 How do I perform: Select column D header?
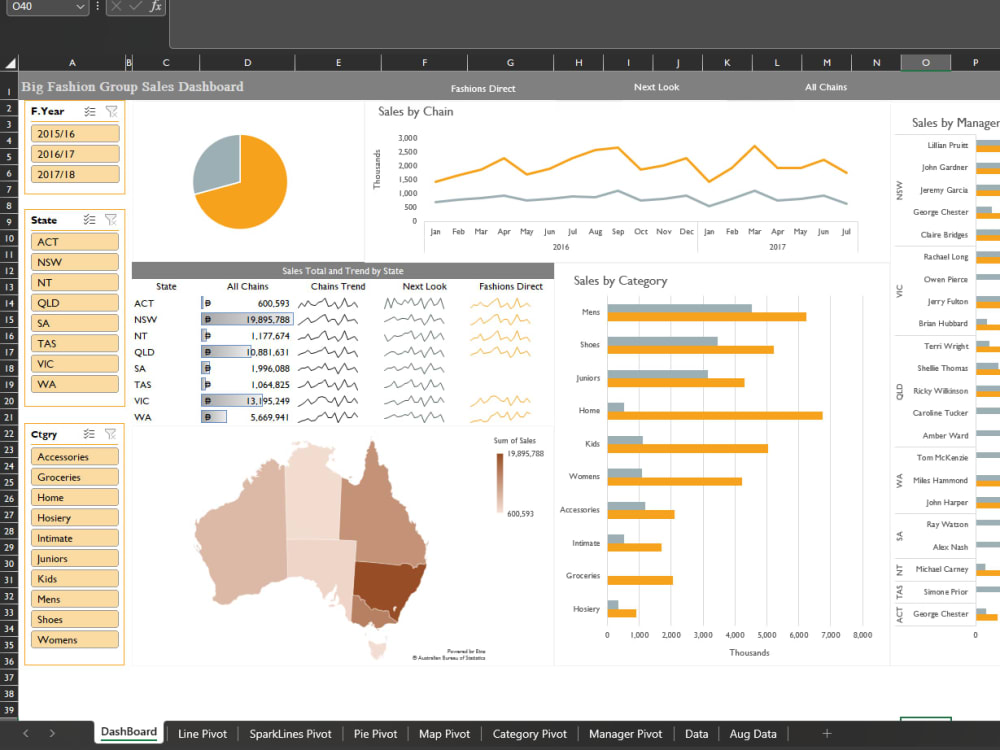[247, 62]
